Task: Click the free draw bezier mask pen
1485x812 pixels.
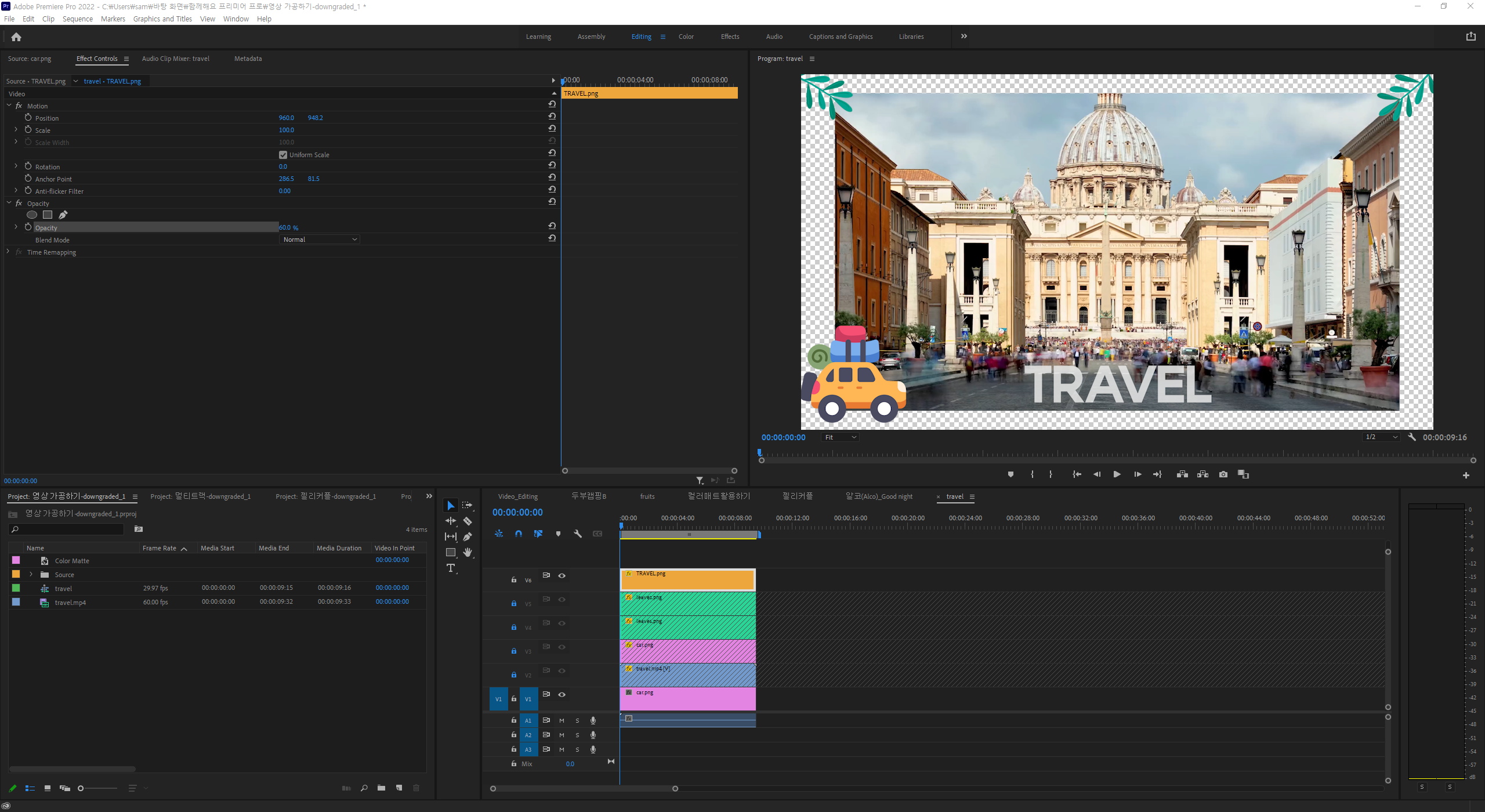Action: point(63,215)
